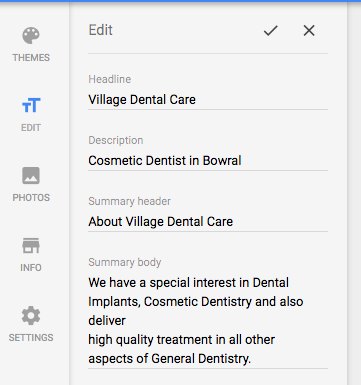Screen dimensions: 361x385
Task: Click the 'Summary header' field label
Action: click(129, 201)
